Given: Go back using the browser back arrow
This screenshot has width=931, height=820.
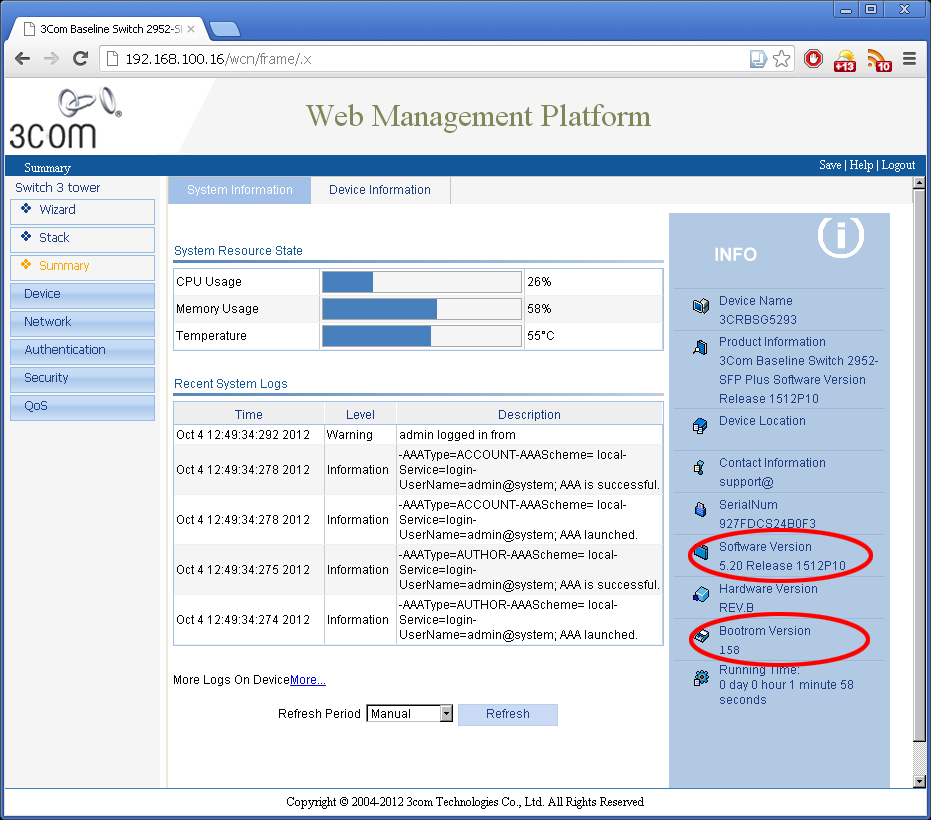Looking at the screenshot, I should click(23, 59).
